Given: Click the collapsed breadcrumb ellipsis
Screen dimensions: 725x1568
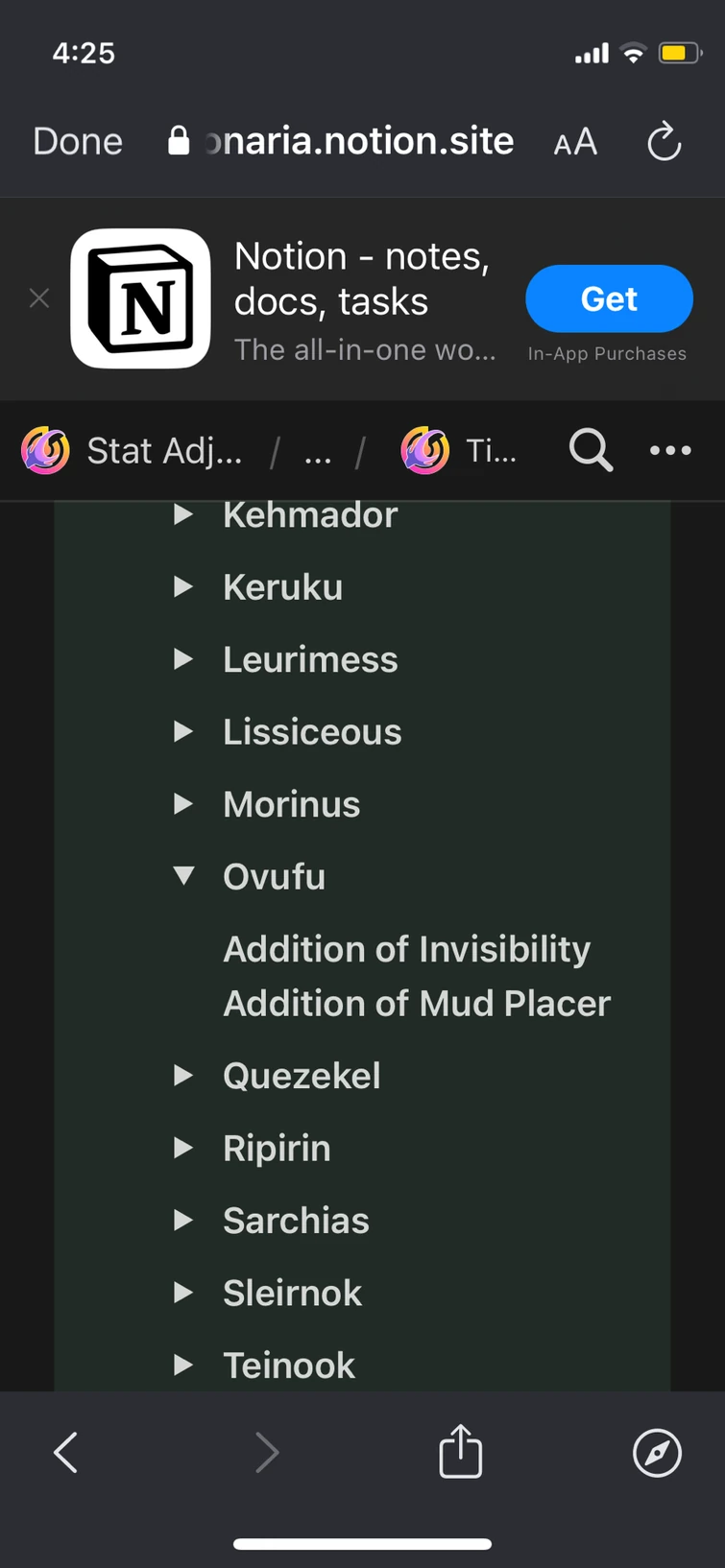Looking at the screenshot, I should [x=317, y=451].
